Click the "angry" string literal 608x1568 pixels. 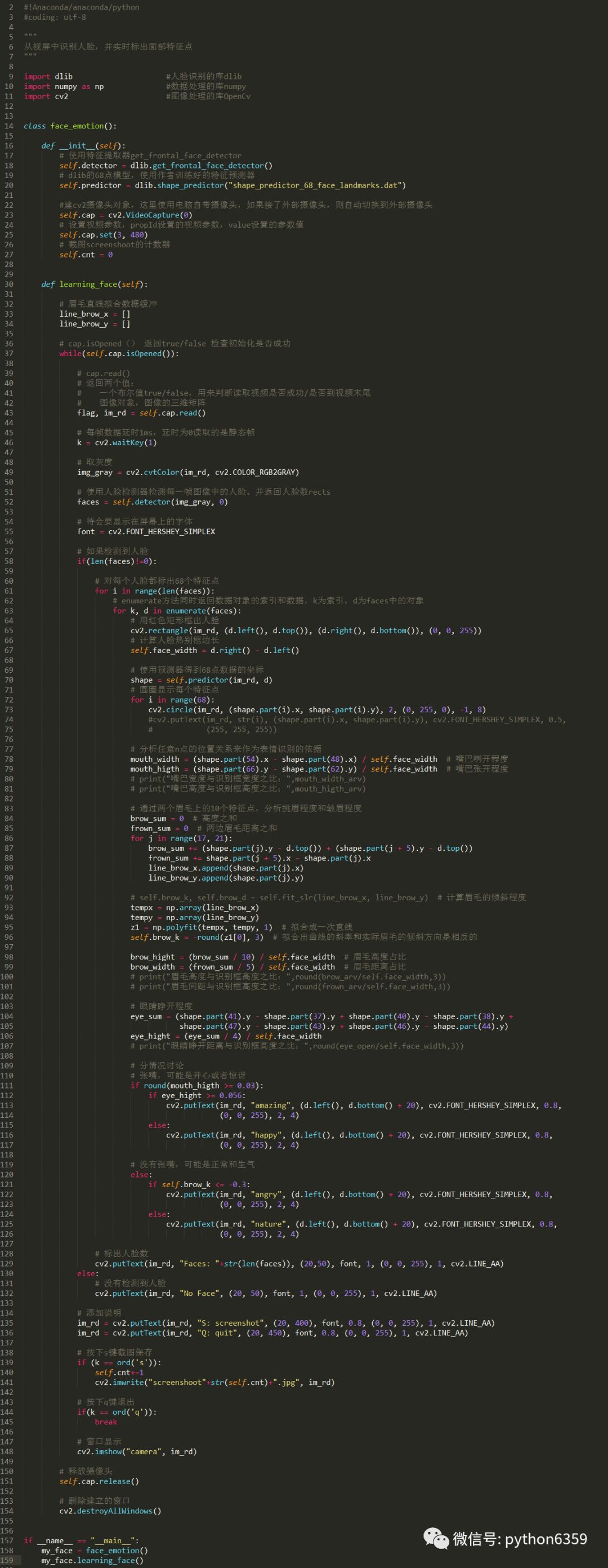point(266,1194)
